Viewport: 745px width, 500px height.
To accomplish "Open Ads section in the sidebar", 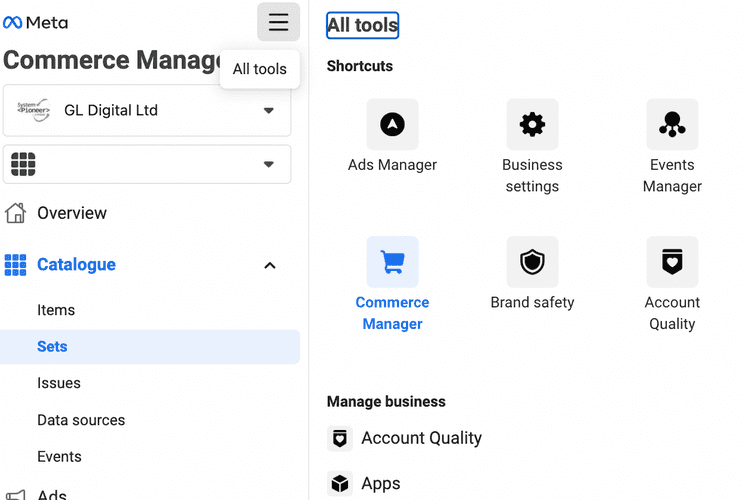I will [52, 494].
